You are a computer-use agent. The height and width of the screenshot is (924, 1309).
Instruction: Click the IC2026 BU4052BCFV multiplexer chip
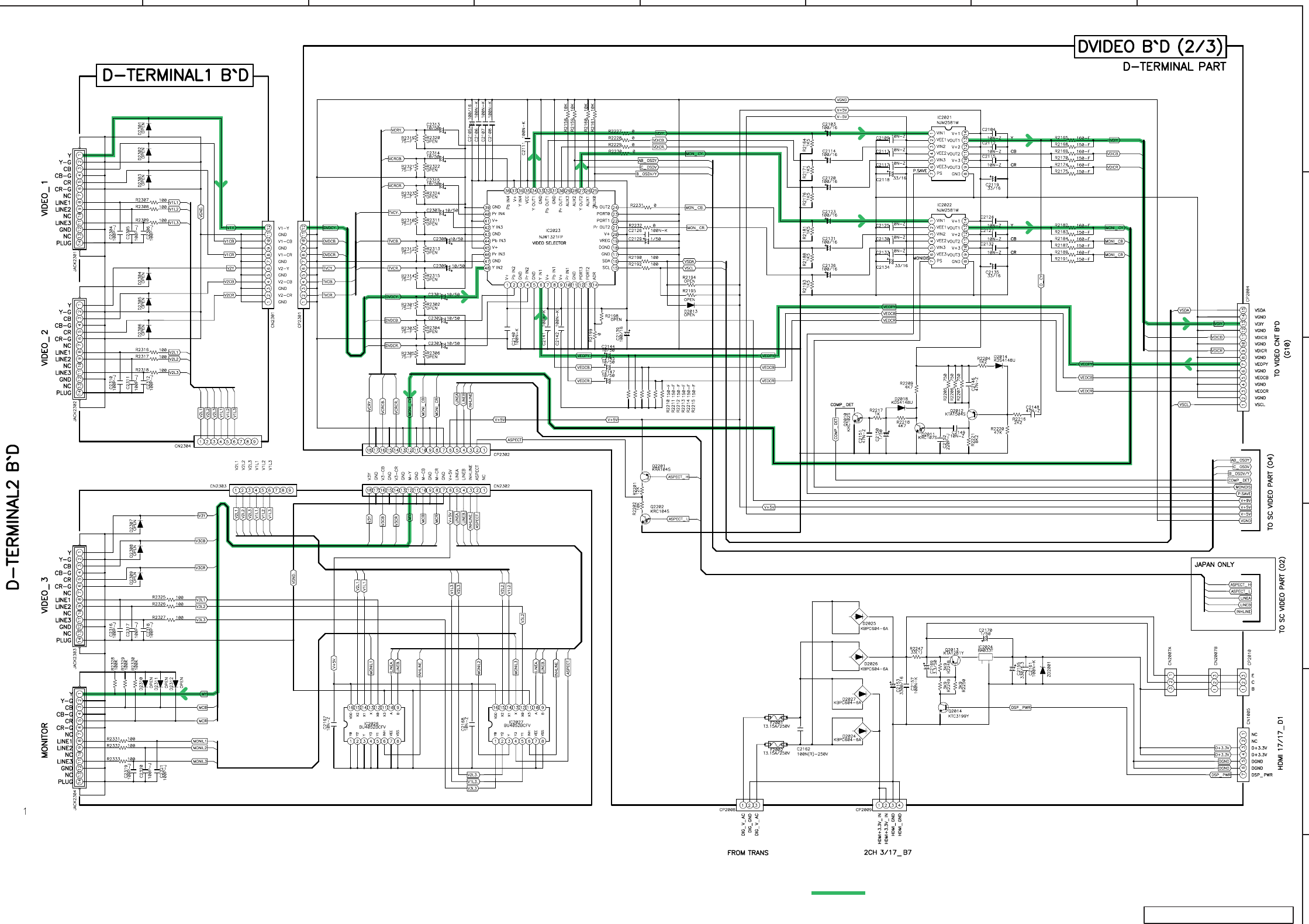[374, 724]
